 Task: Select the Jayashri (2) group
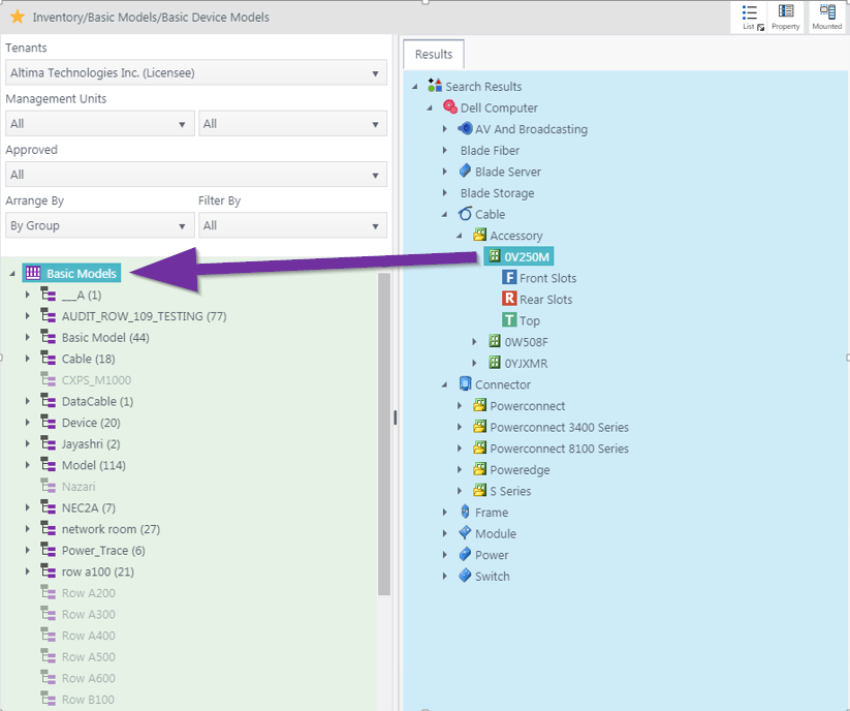pos(91,443)
